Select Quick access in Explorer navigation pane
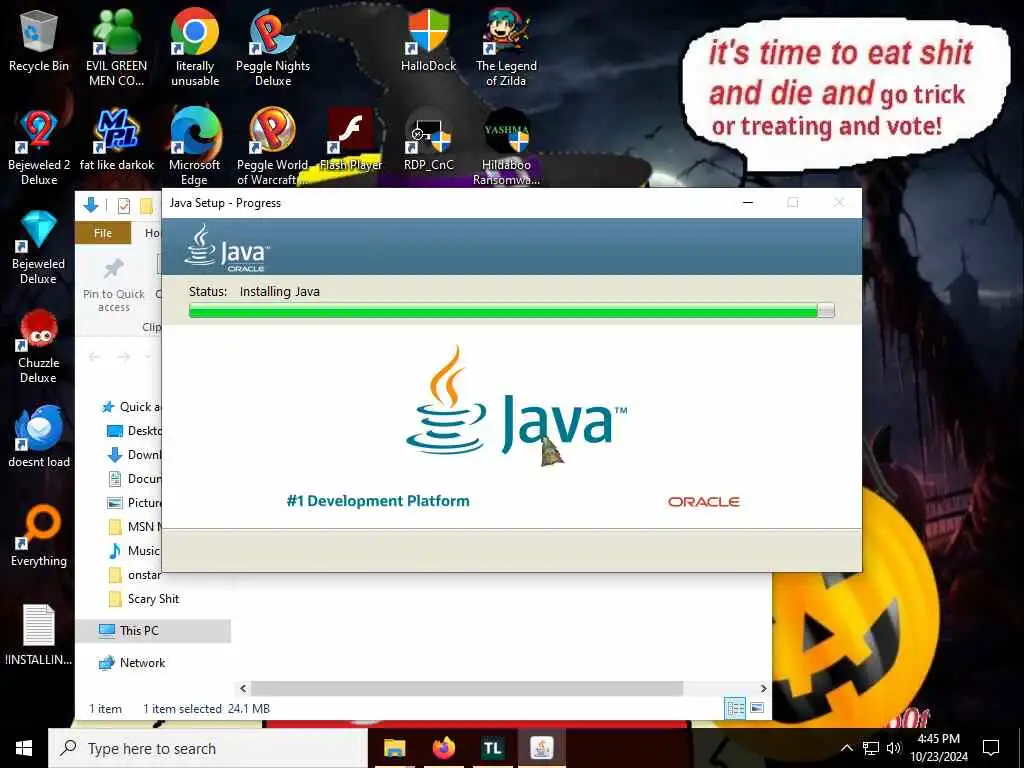This screenshot has height=768, width=1024. (131, 407)
